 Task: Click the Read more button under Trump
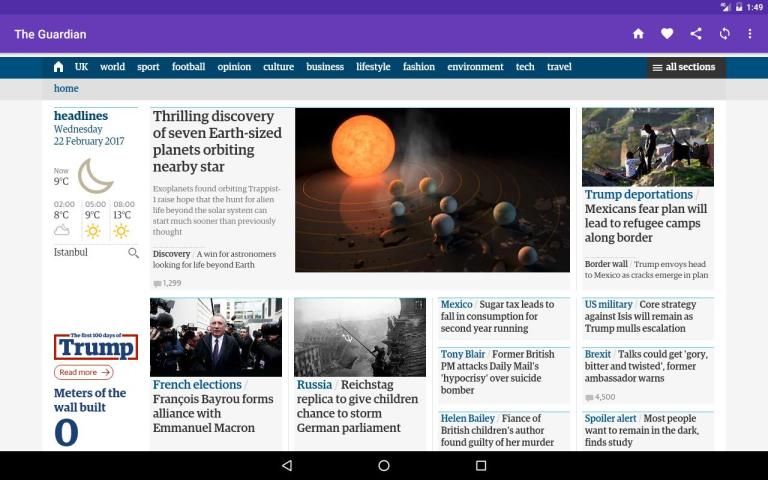[x=83, y=372]
